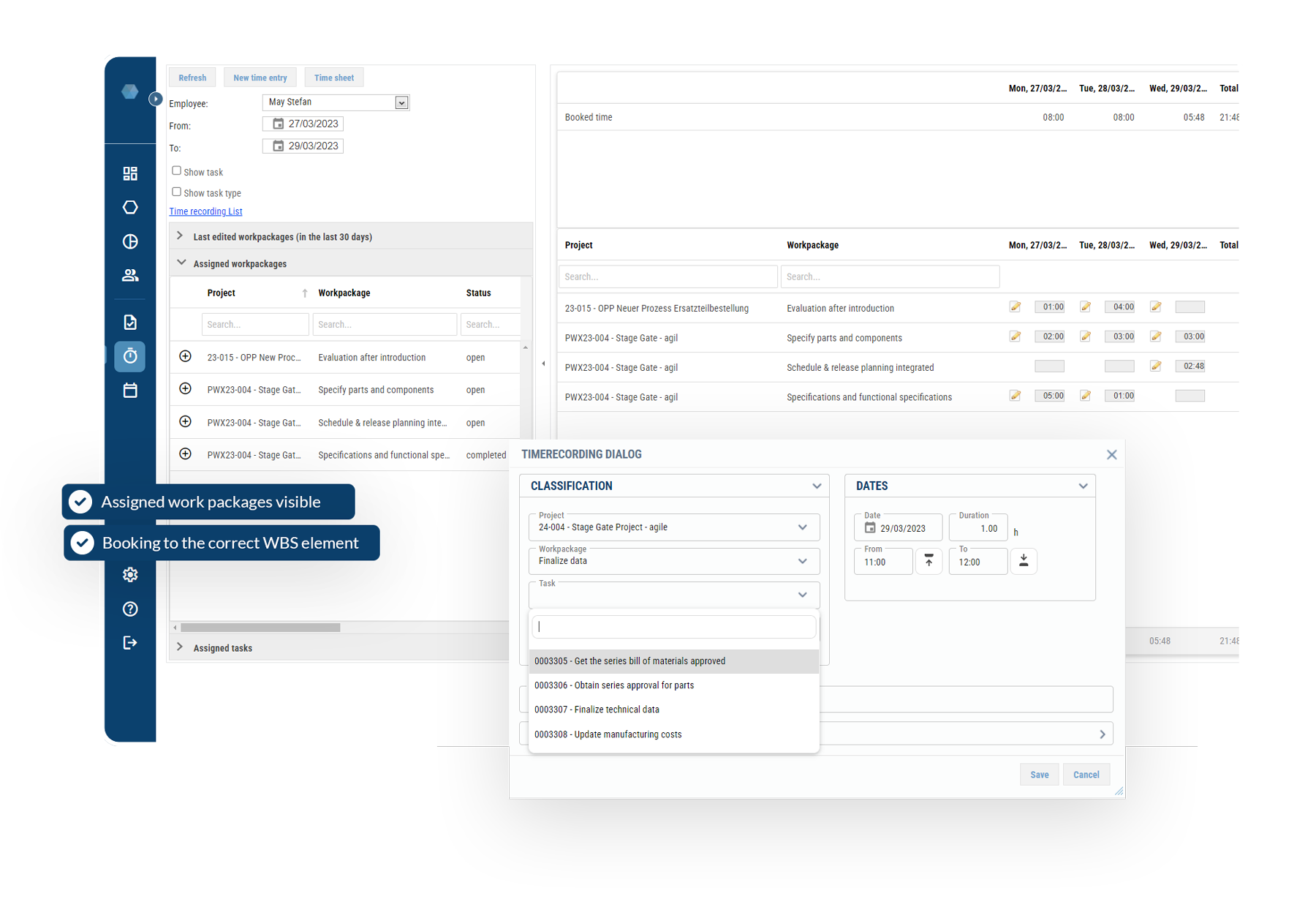Open the date picker calendar in Dates section

(x=870, y=527)
